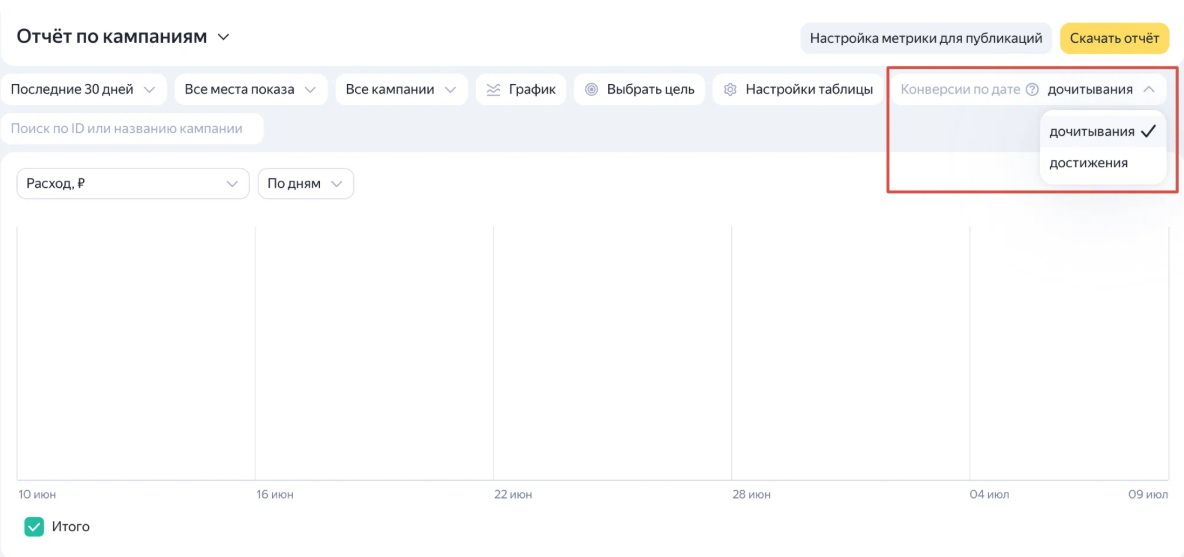This screenshot has width=1184, height=557.
Task: Expand the Отчёт по кампаниям title chevron
Action: point(223,37)
